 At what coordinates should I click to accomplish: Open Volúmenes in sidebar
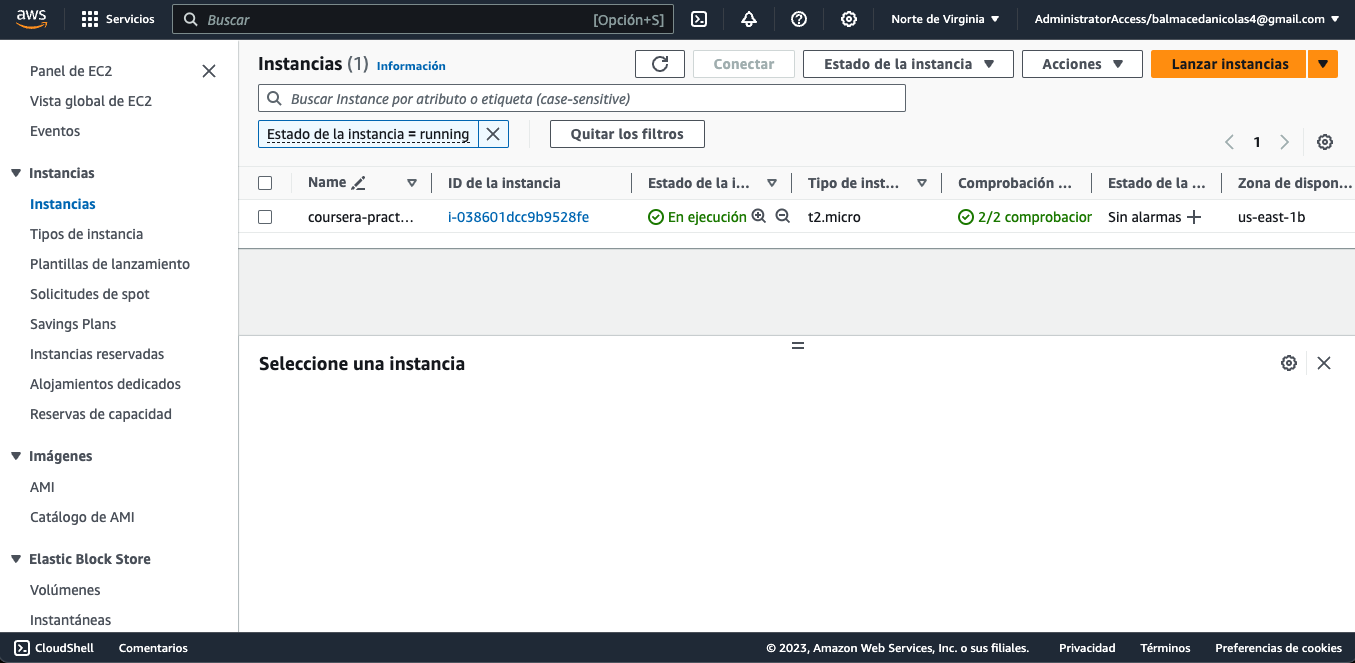click(x=65, y=590)
